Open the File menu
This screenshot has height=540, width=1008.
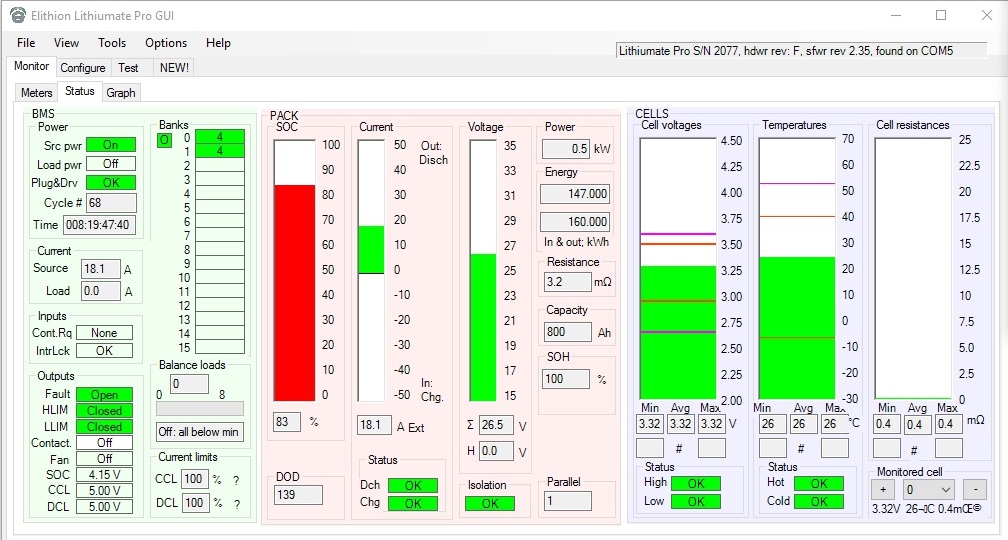click(x=26, y=43)
